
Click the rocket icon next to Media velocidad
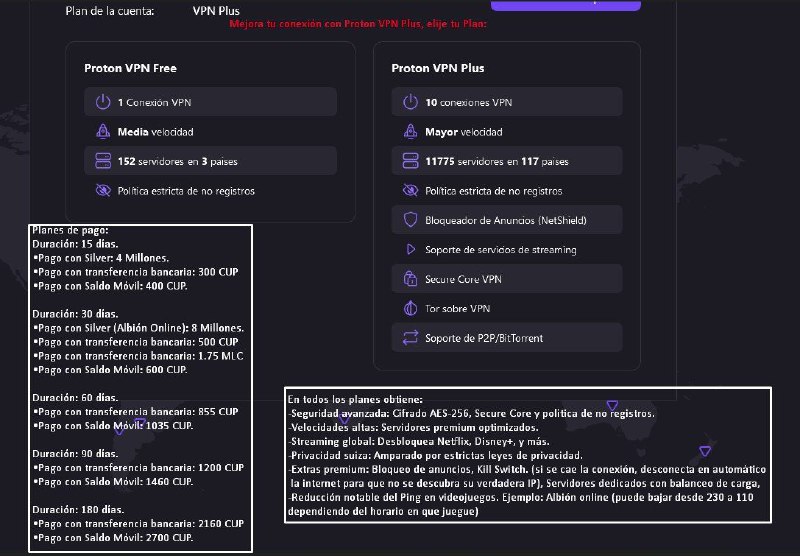point(103,132)
